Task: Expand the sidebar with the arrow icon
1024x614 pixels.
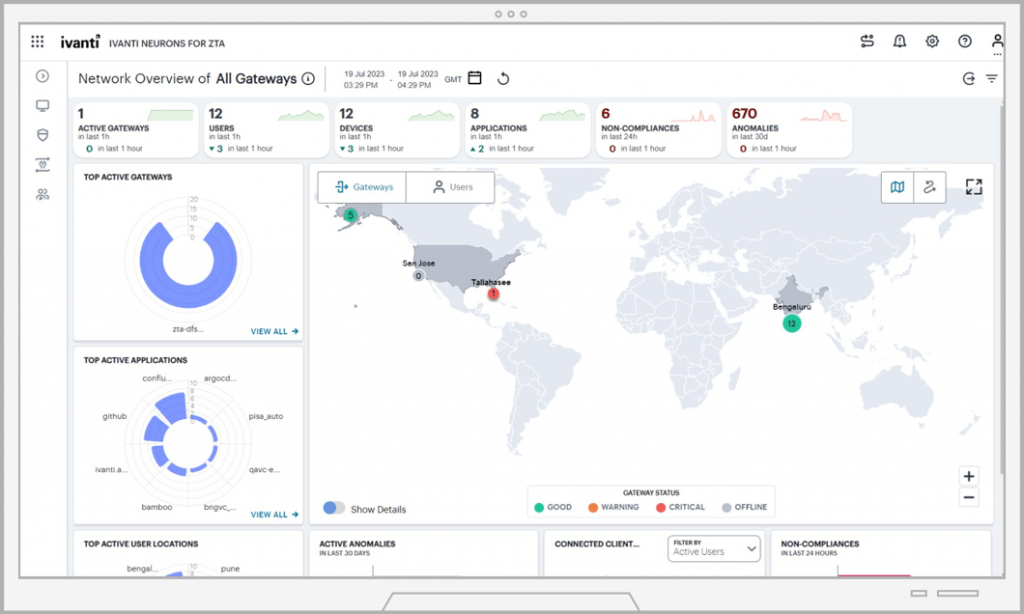Action: pos(42,76)
